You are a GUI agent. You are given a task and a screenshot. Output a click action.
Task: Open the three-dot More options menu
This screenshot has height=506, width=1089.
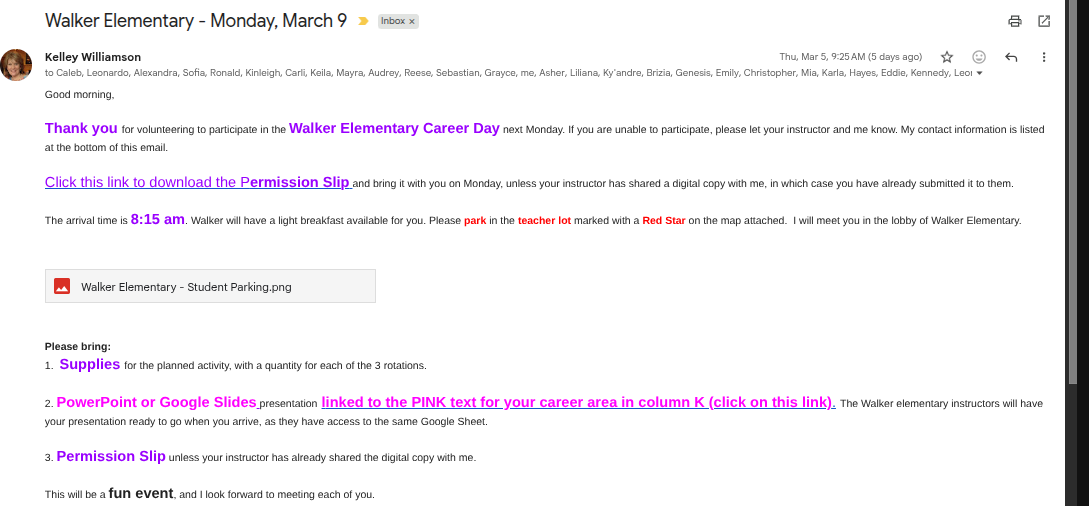(x=1044, y=57)
